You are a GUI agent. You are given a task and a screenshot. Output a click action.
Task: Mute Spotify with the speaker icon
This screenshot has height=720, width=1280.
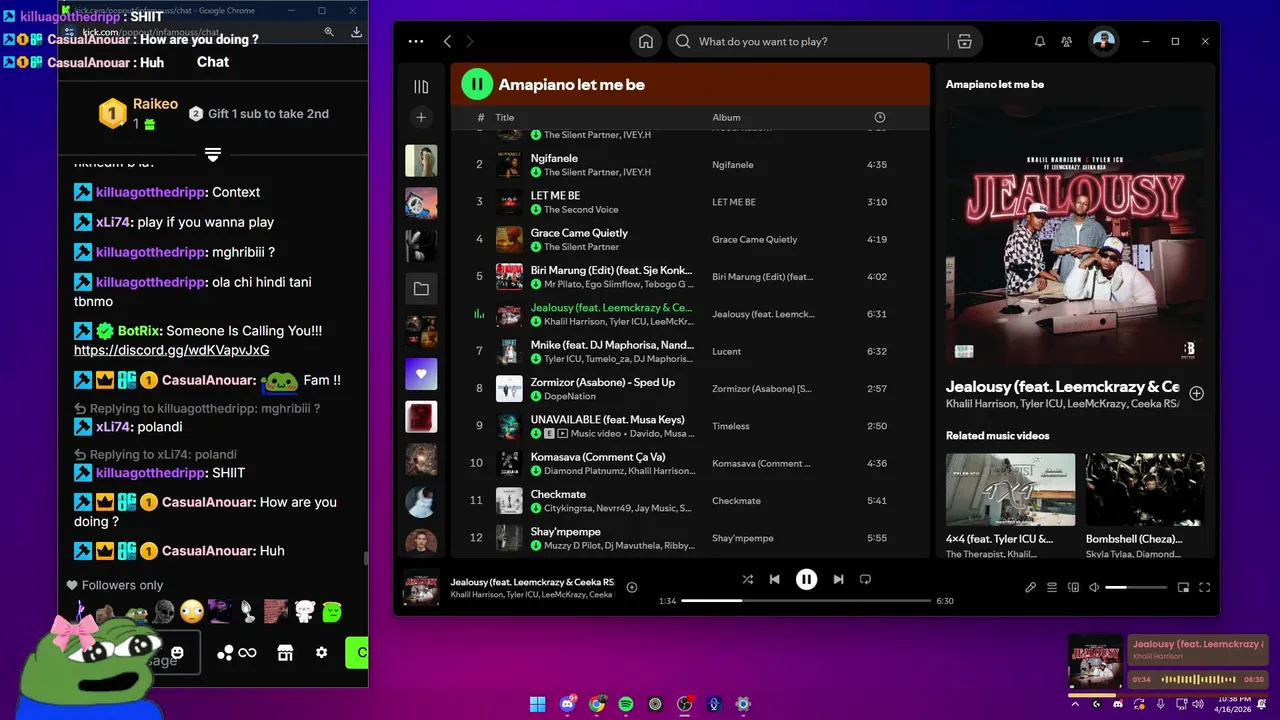coord(1094,588)
